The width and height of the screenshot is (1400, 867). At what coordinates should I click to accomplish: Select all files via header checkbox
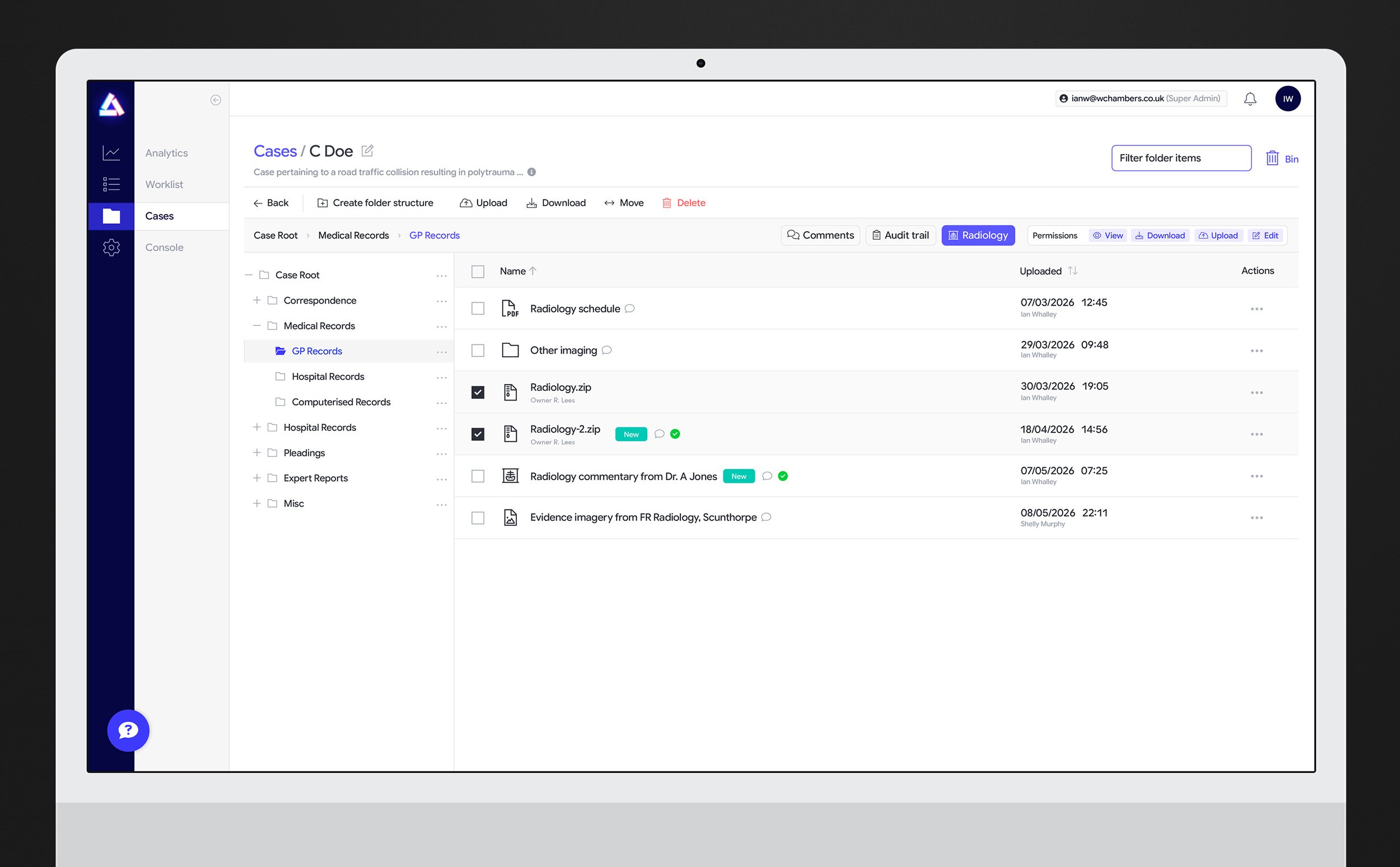478,271
